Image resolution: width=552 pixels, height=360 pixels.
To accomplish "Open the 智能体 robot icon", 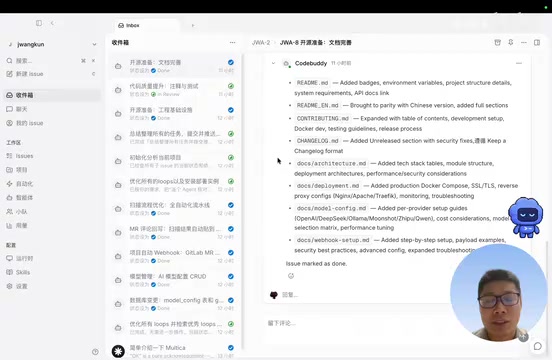I will click(x=10, y=197).
